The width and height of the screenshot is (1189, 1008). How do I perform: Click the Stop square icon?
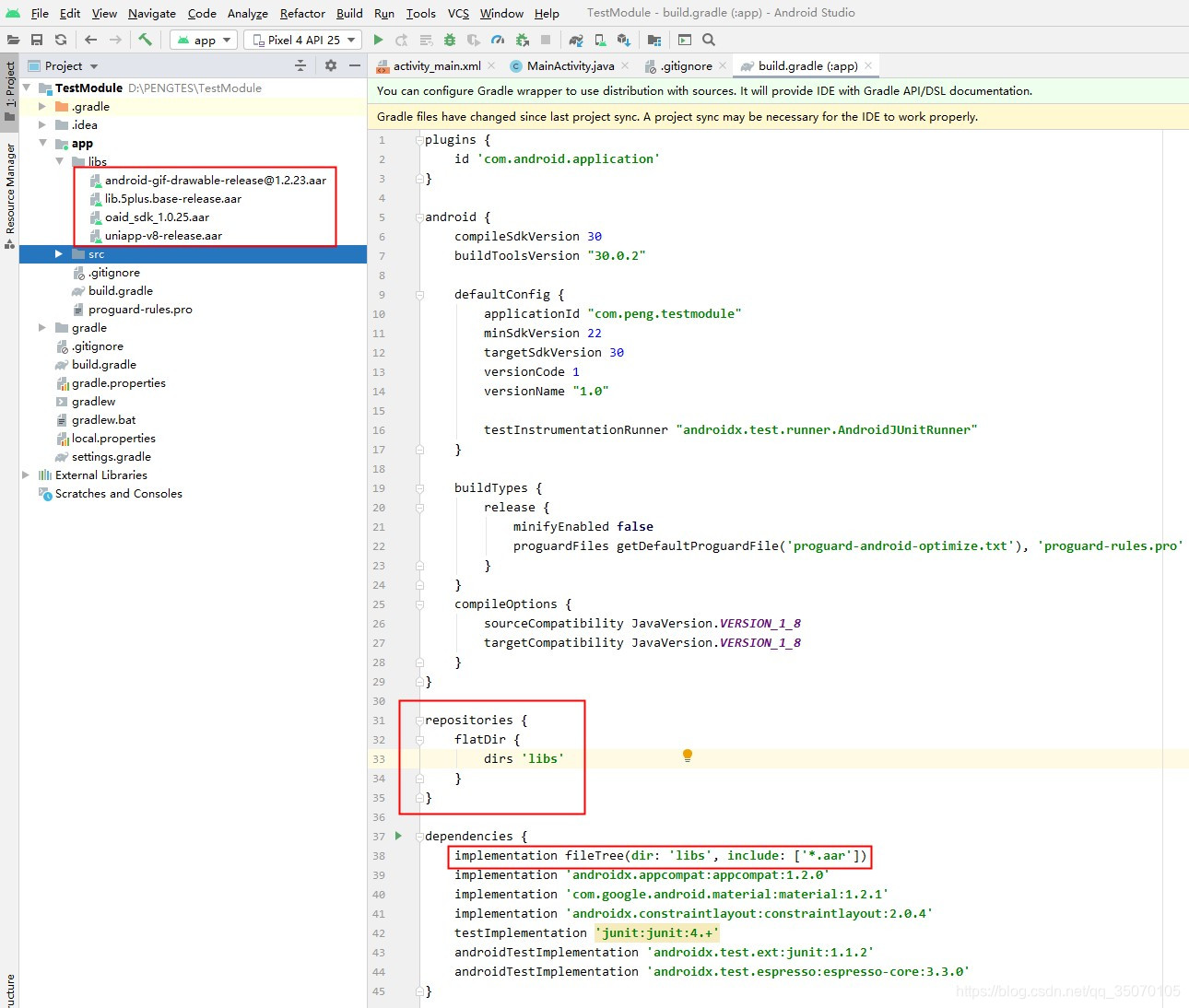tap(546, 40)
